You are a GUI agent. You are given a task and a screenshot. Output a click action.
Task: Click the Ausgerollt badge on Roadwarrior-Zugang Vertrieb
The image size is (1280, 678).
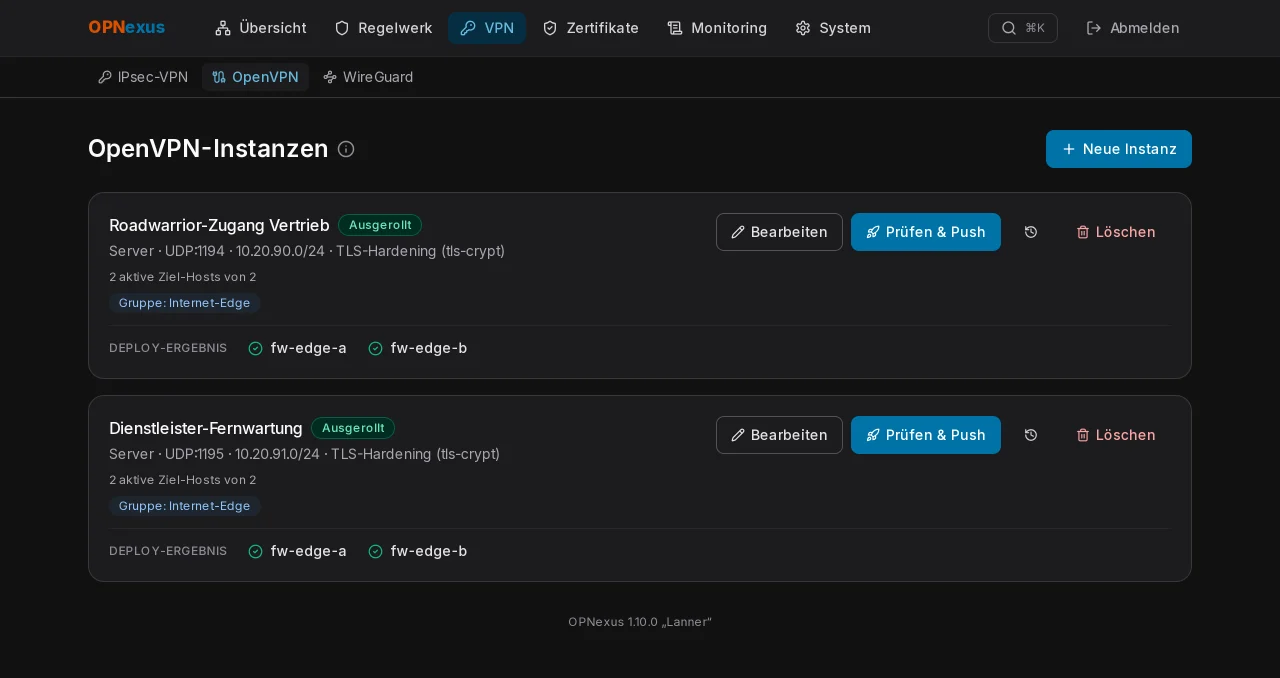point(380,225)
